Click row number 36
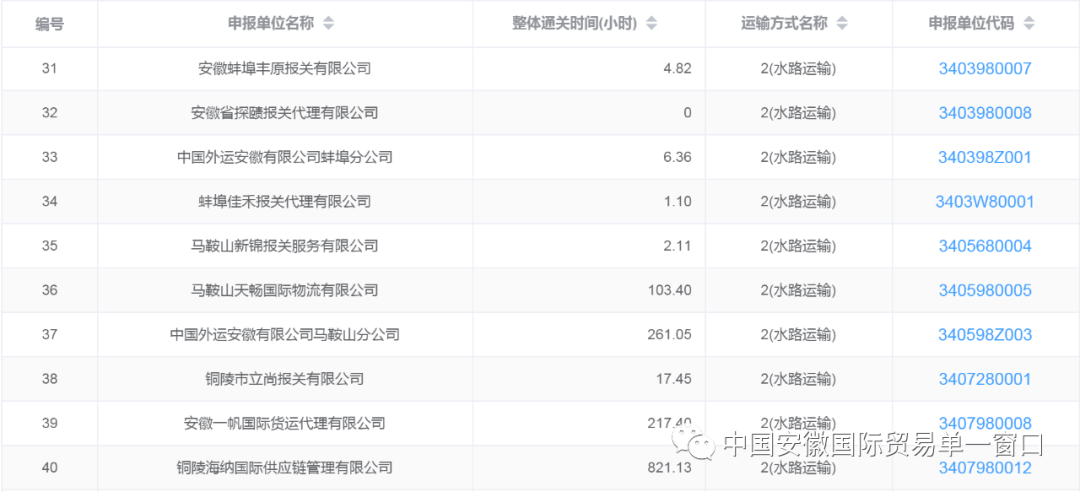The height and width of the screenshot is (492, 1080). [50, 291]
